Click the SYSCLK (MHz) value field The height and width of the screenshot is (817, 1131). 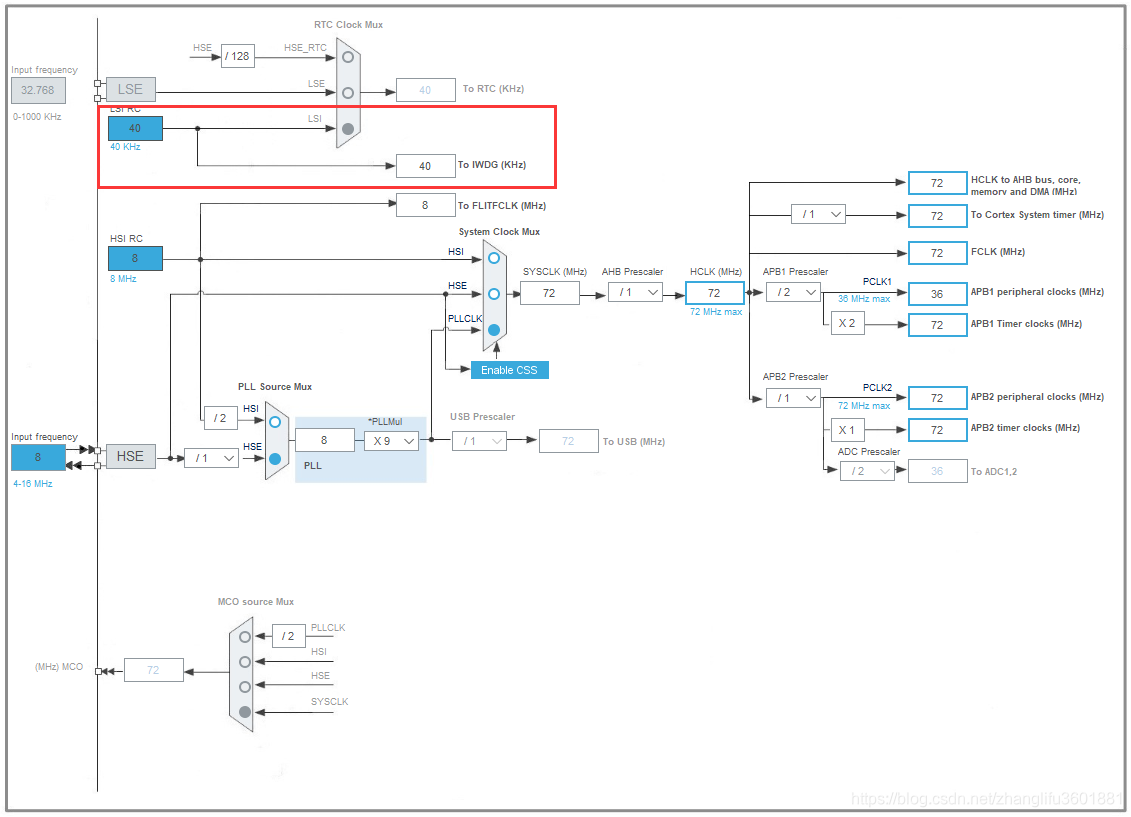[550, 293]
